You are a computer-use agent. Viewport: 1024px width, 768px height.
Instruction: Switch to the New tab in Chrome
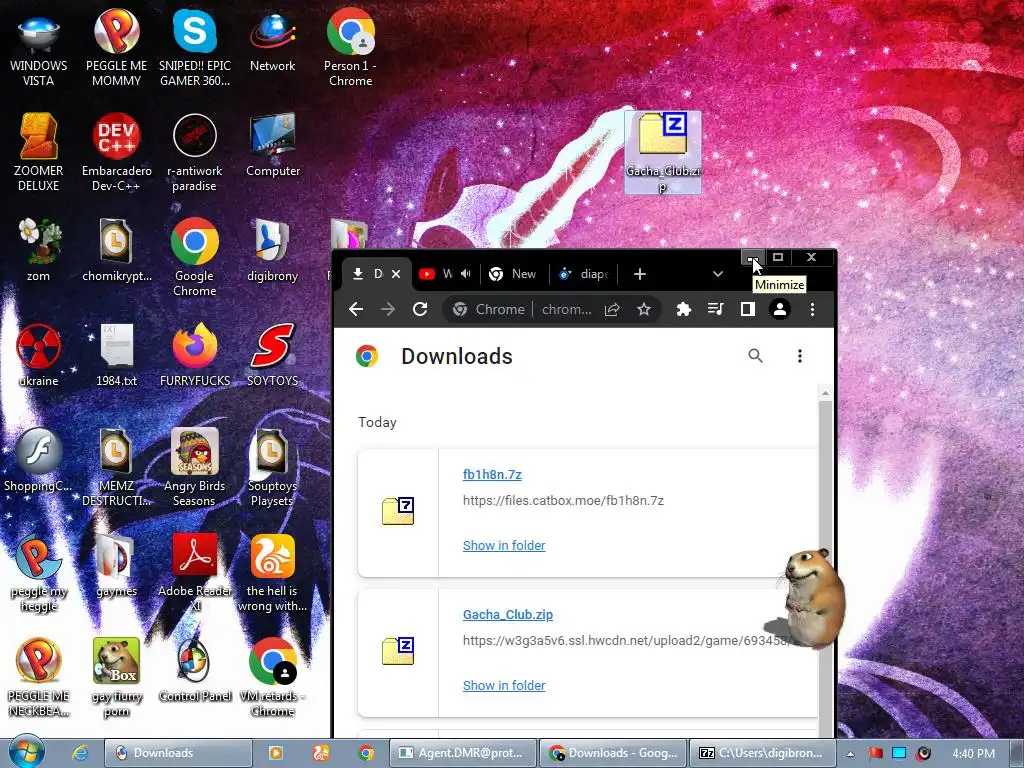514,274
